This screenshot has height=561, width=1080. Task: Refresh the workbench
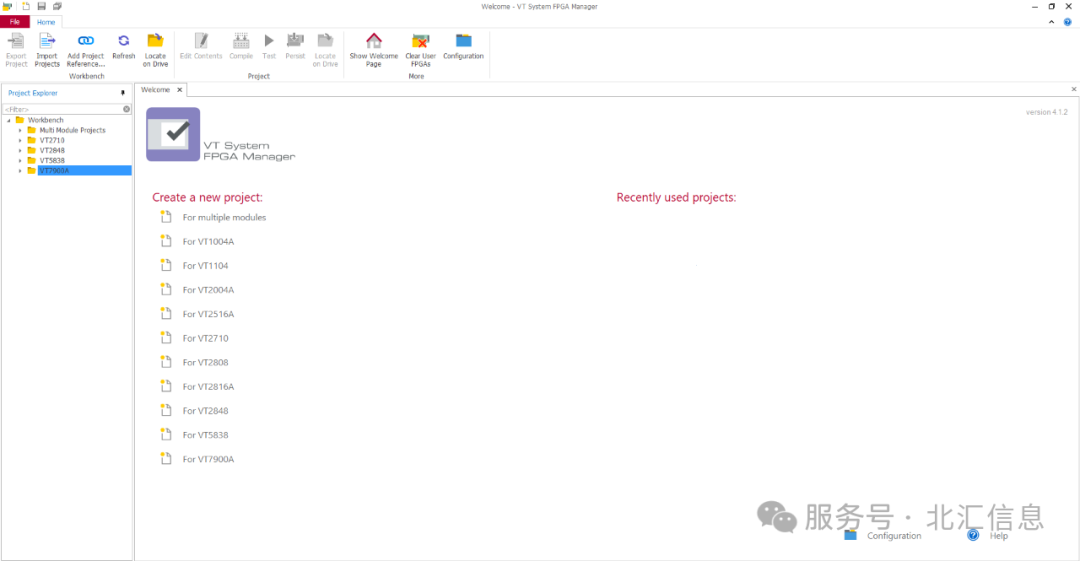tap(123, 46)
